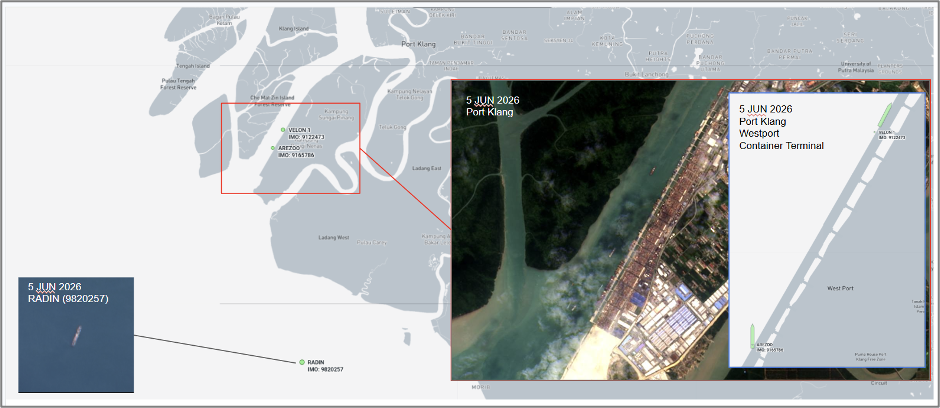
Task: Click the small vessel in the satellite river channel
Action: pyautogui.click(x=652, y=171)
